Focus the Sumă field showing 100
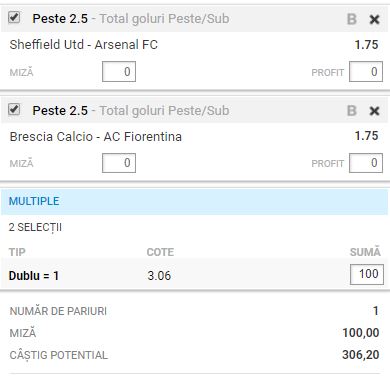 [367, 274]
